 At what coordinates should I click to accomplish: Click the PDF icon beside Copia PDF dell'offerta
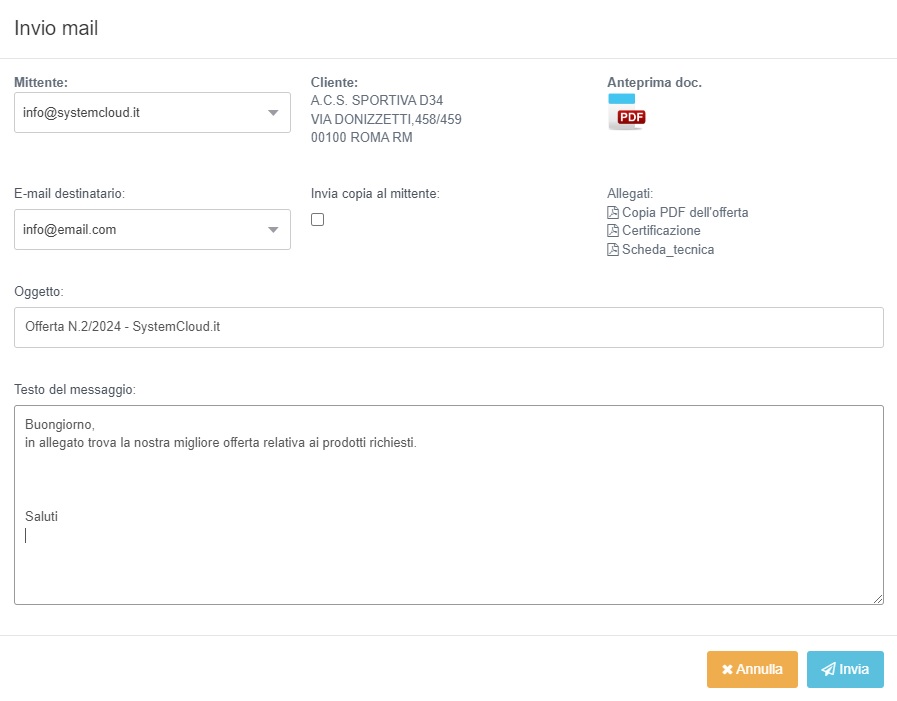tap(613, 213)
